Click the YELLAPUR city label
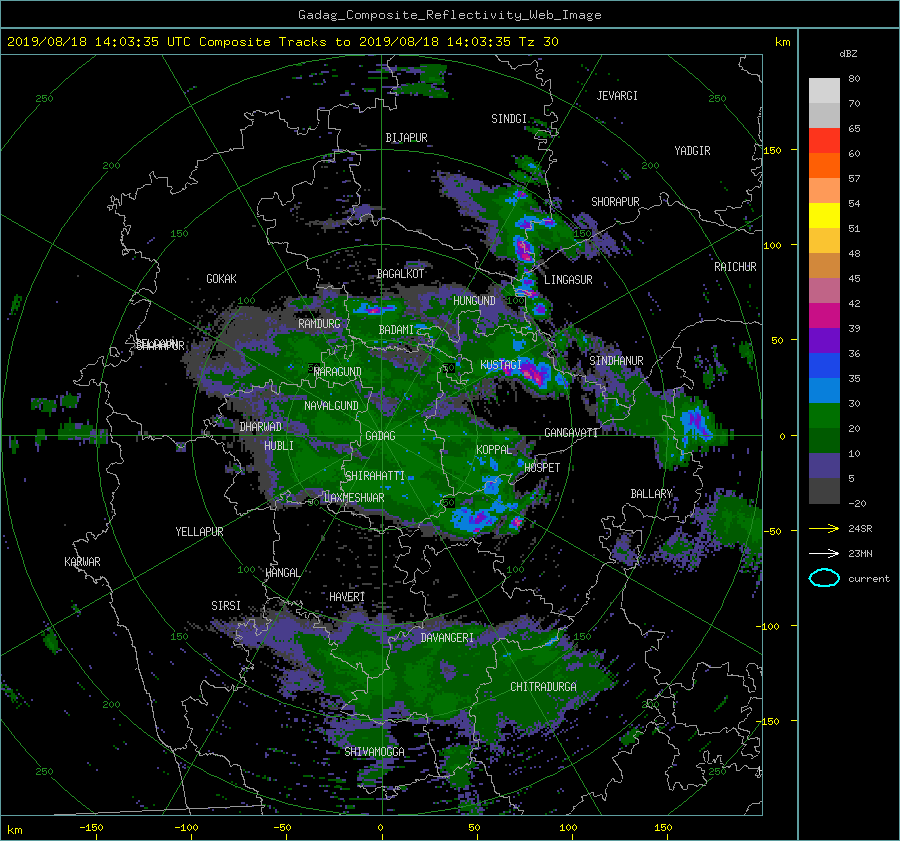Viewport: 900px width, 841px height. [199, 532]
